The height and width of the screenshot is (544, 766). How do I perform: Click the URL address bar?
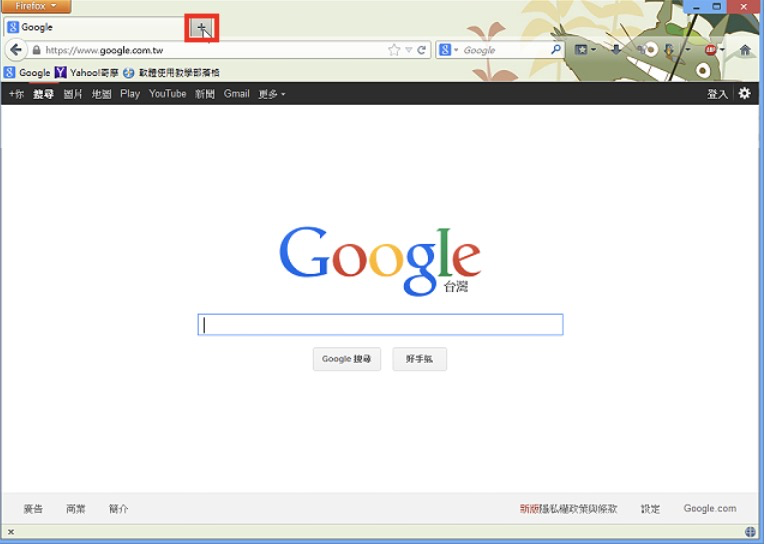tap(215, 50)
